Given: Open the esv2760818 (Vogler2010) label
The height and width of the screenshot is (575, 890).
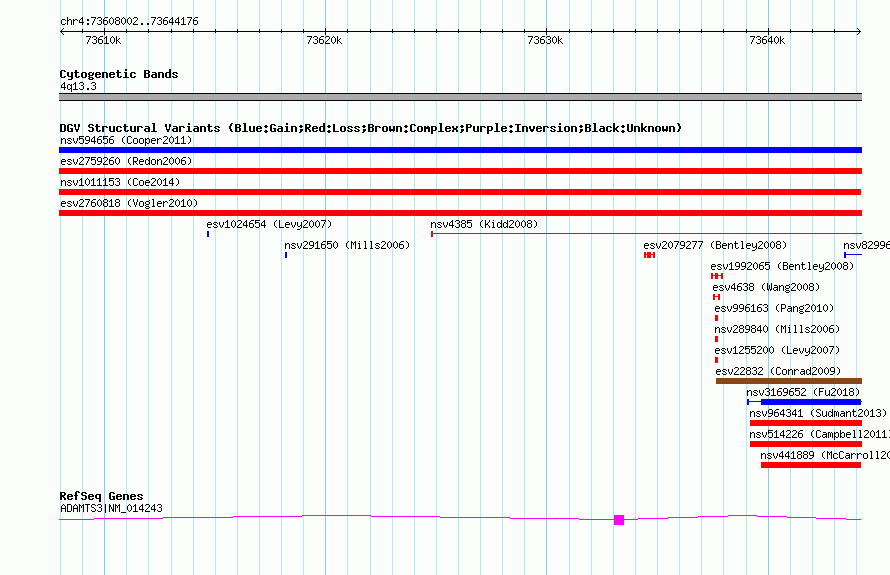Looking at the screenshot, I should 129,203.
